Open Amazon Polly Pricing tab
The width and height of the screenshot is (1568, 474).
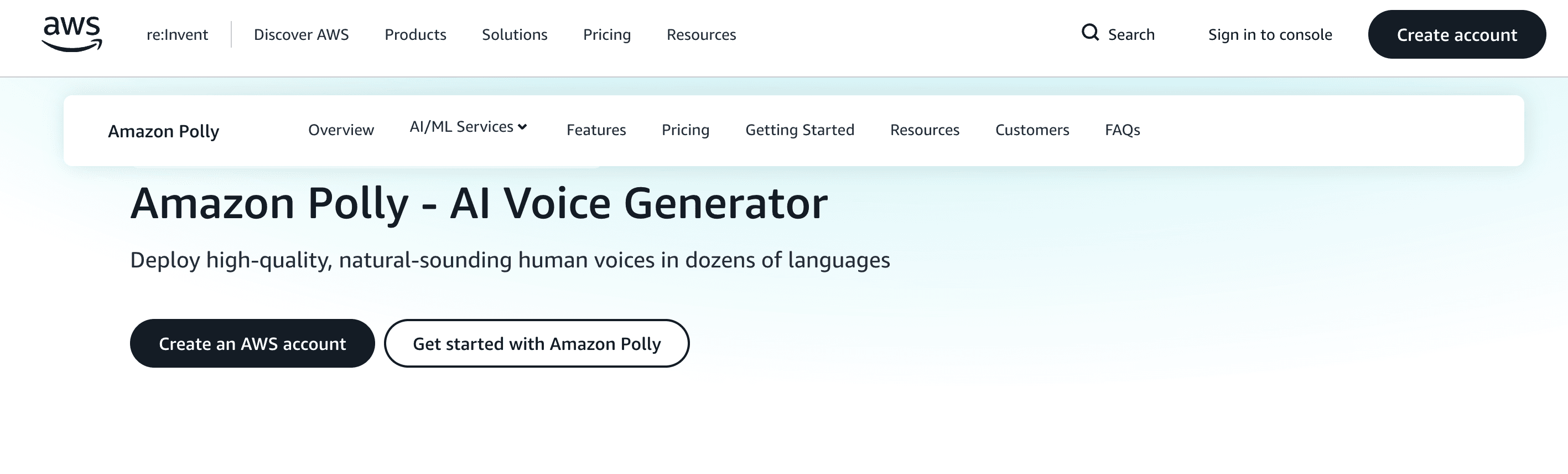coord(686,130)
